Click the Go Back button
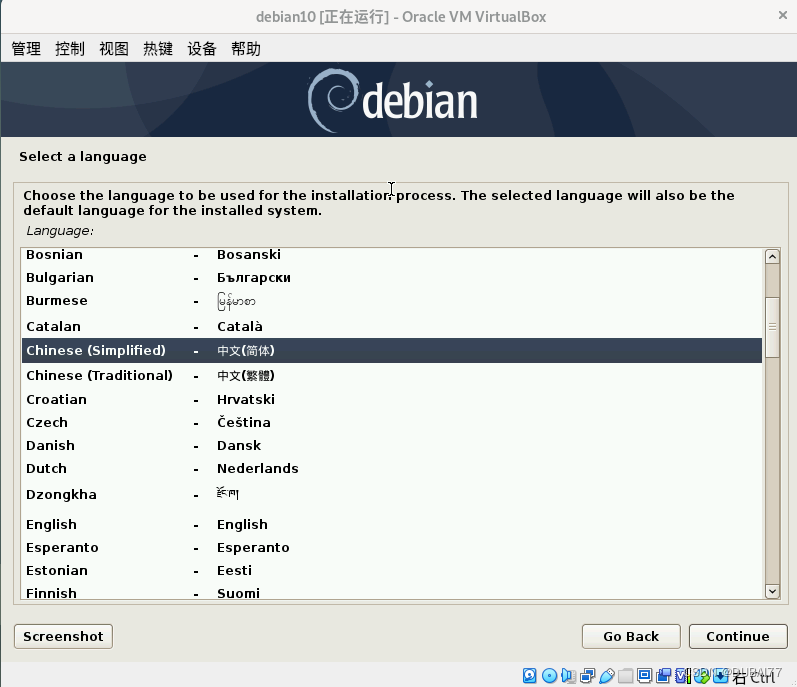Screen dimensions: 797x687 pyautogui.click(x=631, y=636)
